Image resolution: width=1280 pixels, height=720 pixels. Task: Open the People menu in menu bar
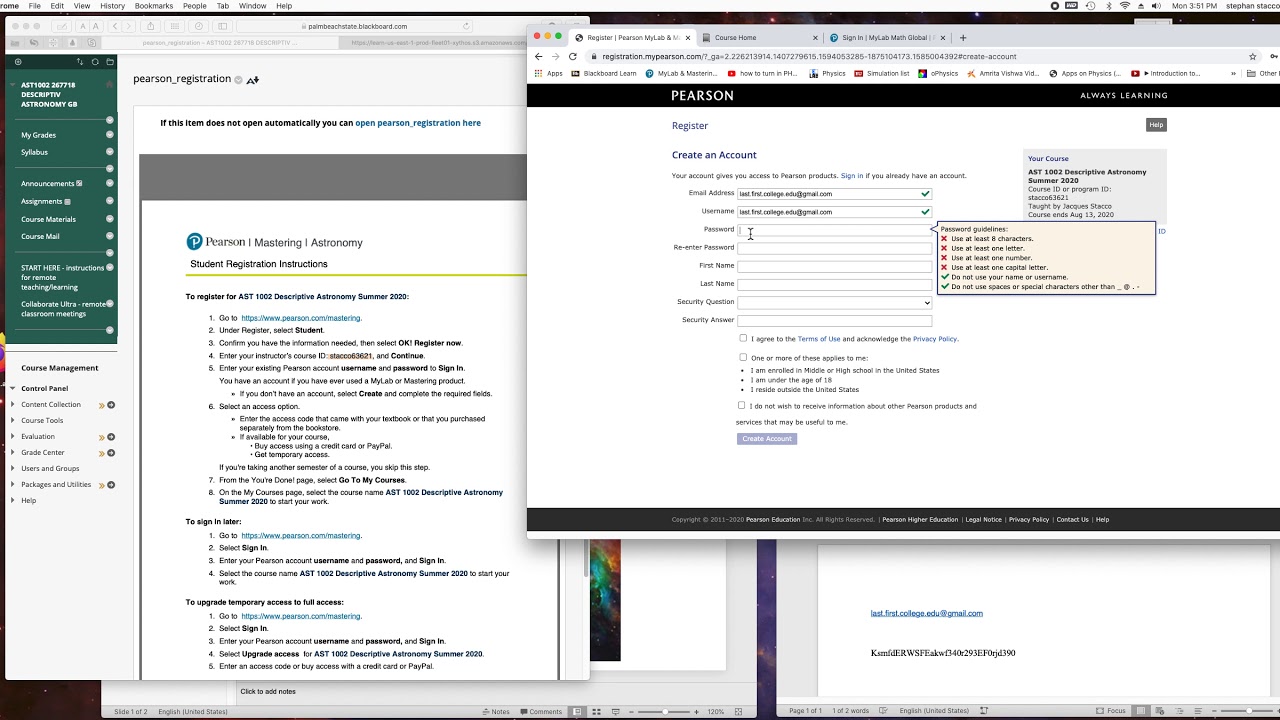pos(194,6)
